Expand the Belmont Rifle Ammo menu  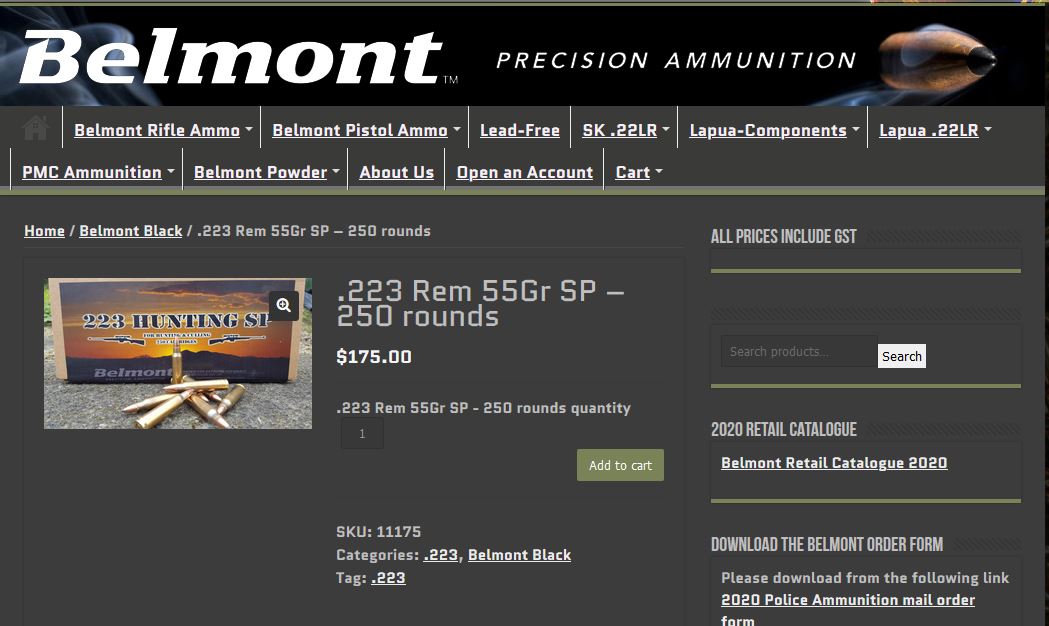(163, 130)
